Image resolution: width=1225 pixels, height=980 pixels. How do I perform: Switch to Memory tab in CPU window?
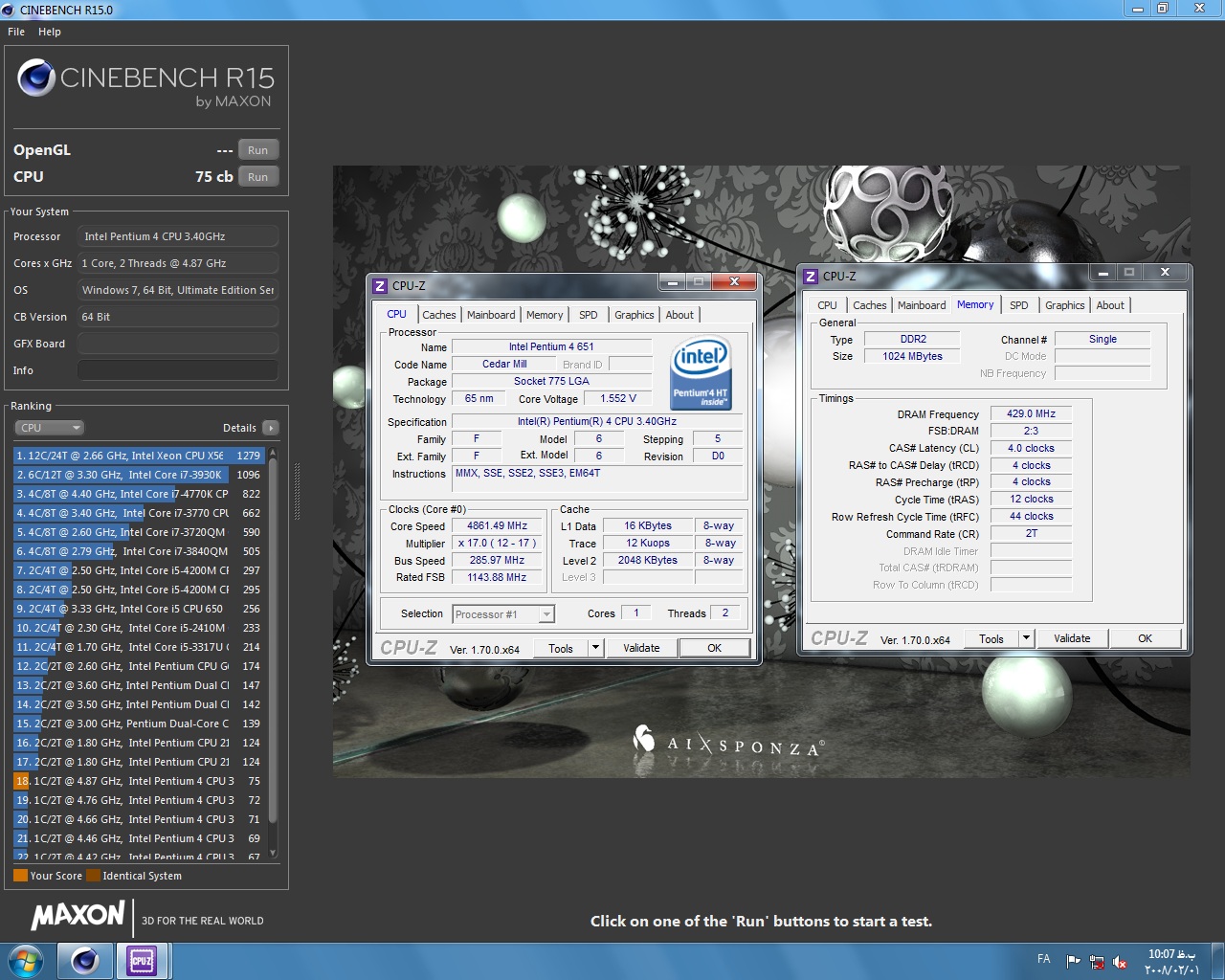[x=545, y=315]
